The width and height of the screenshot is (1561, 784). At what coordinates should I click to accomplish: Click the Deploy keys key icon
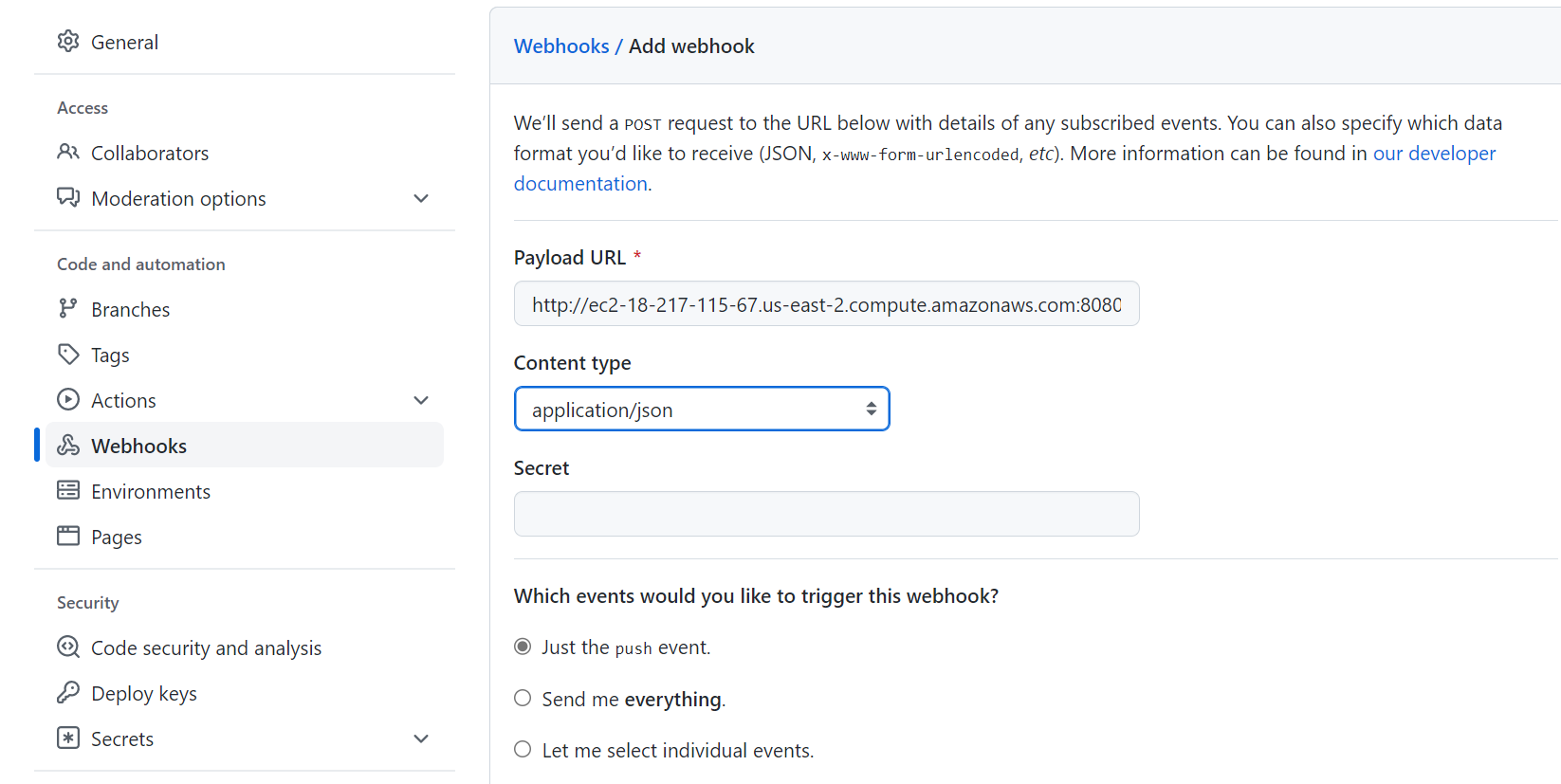(x=68, y=693)
